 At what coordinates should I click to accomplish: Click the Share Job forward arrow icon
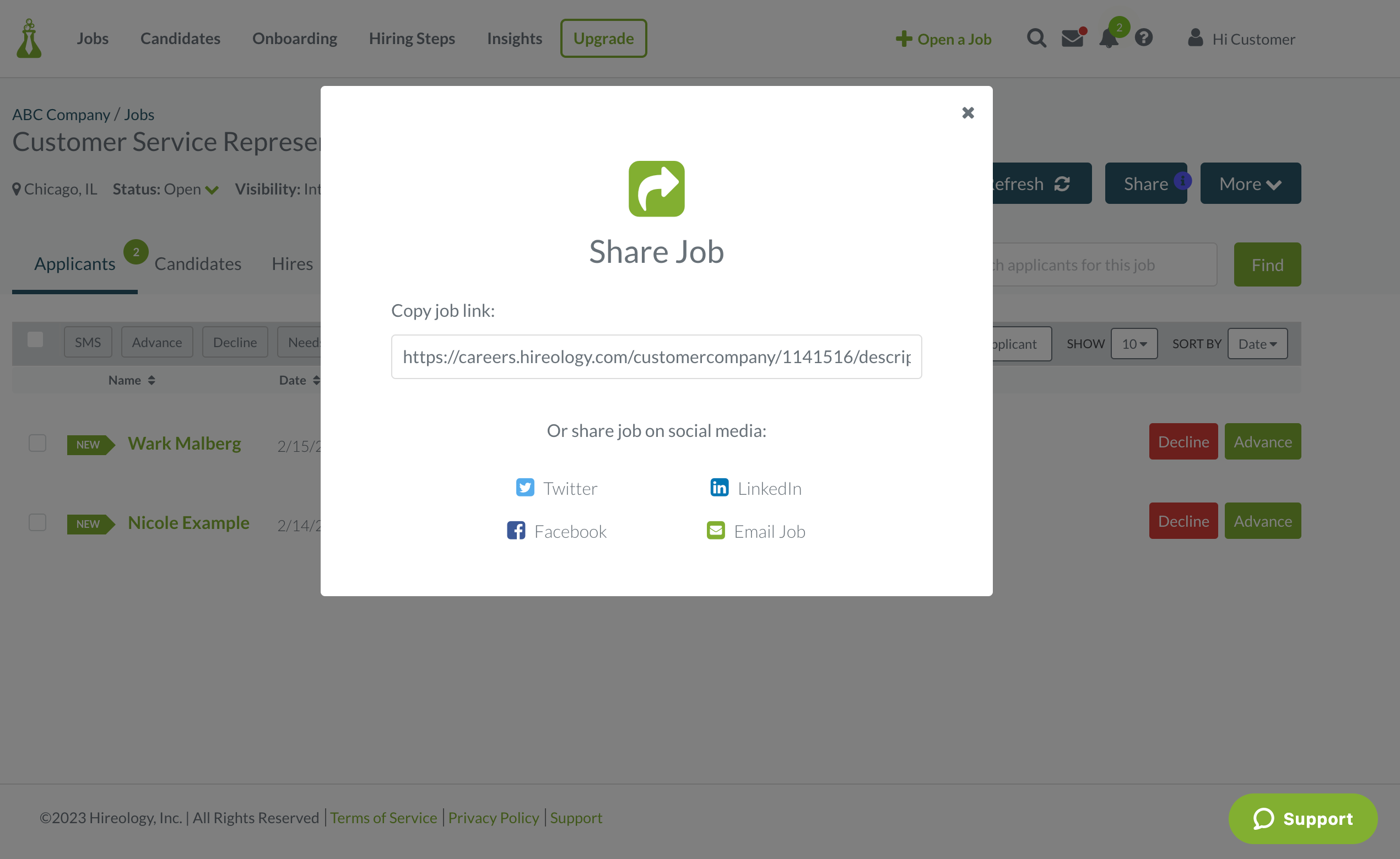point(656,188)
